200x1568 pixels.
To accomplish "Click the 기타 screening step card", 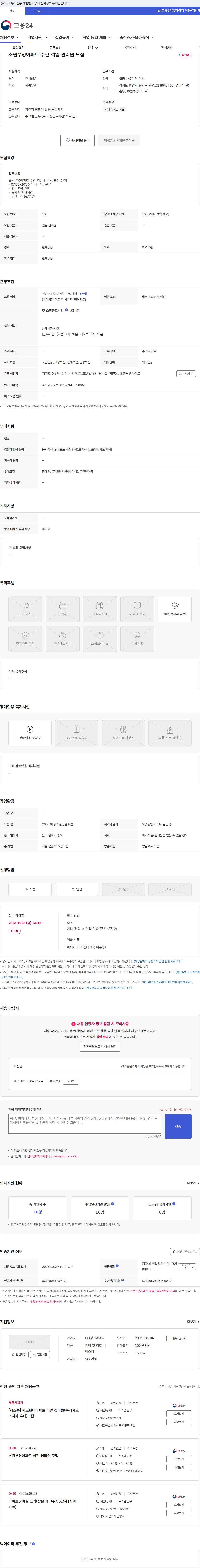I will pyautogui.click(x=170, y=889).
